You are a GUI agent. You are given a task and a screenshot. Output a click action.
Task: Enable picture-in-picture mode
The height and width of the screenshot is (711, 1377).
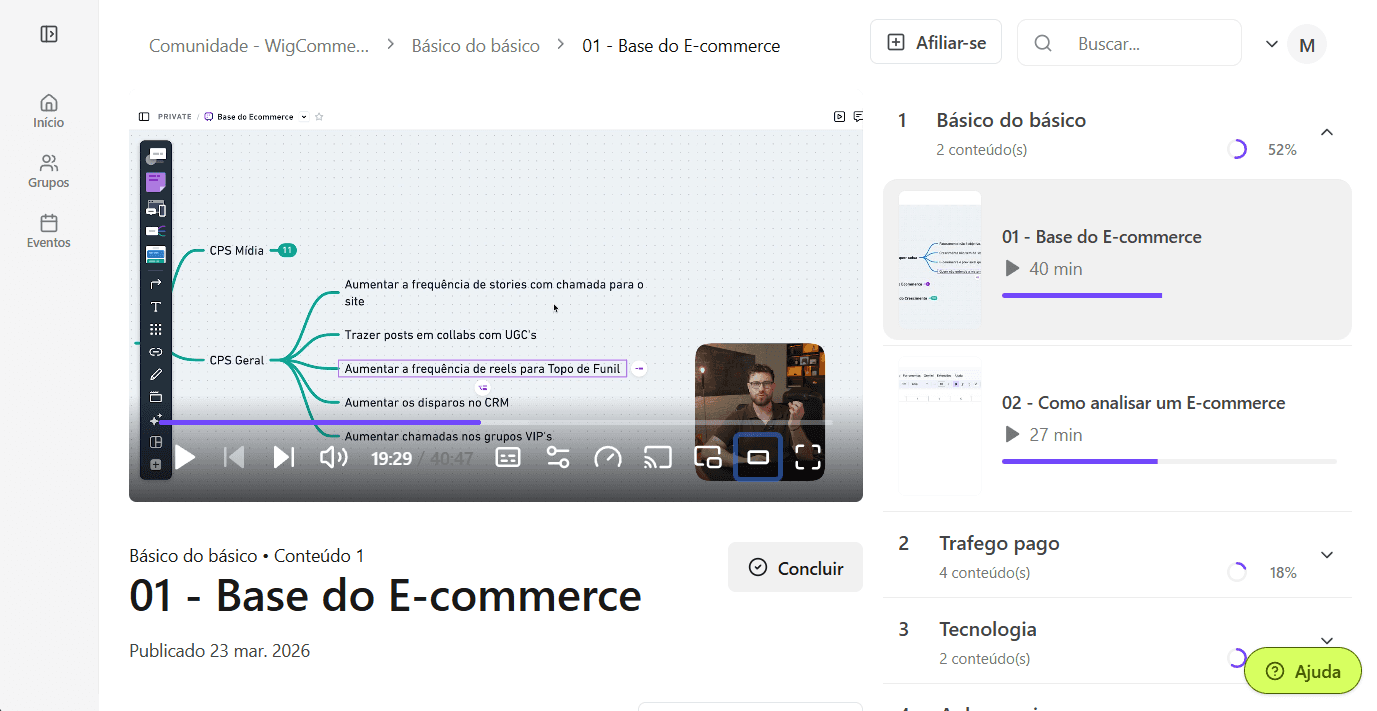708,458
